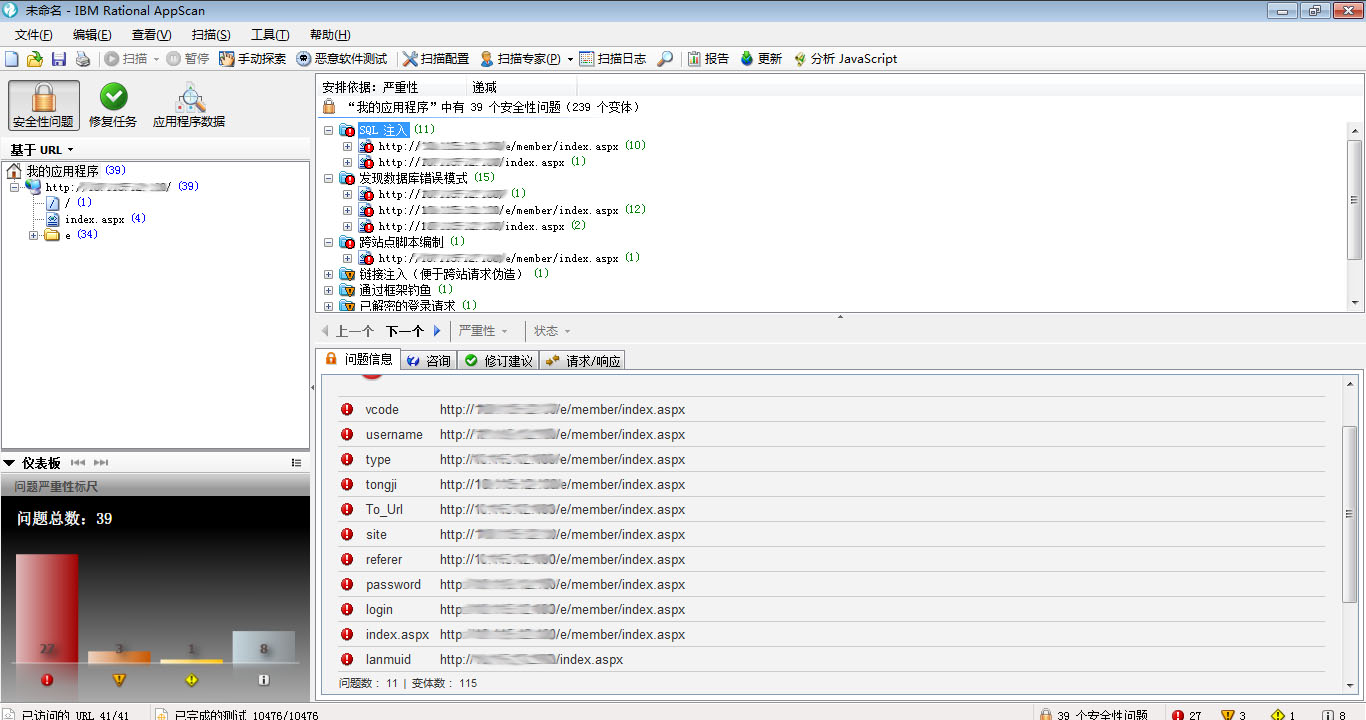Select 发现数据库错误模式 issue node
The image size is (1366, 720).
click(413, 178)
